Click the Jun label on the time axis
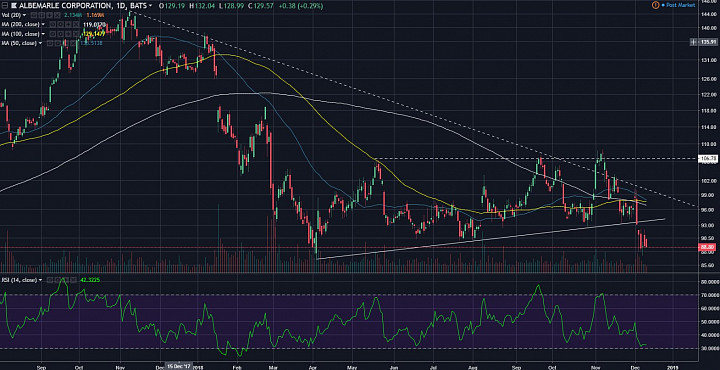Screen dimensions: 720x370 tap(394, 367)
